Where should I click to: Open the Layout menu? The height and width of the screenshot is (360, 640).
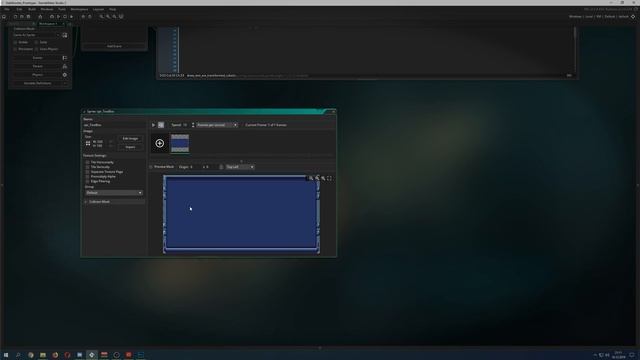(x=98, y=9)
